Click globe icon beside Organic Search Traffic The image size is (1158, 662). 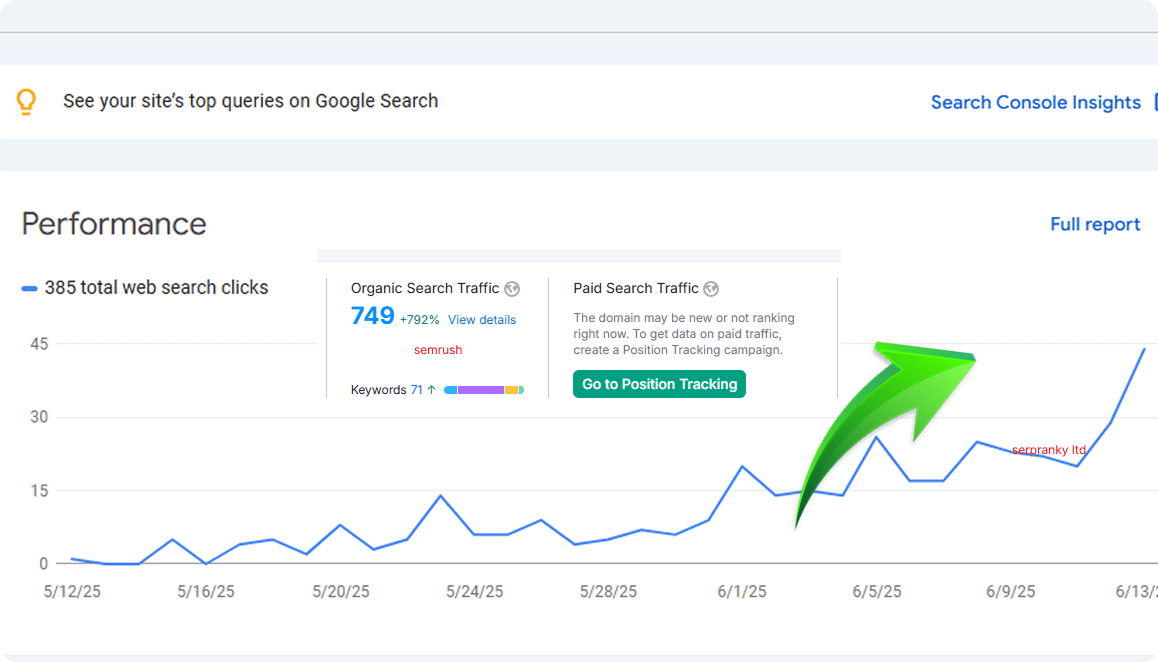click(512, 289)
